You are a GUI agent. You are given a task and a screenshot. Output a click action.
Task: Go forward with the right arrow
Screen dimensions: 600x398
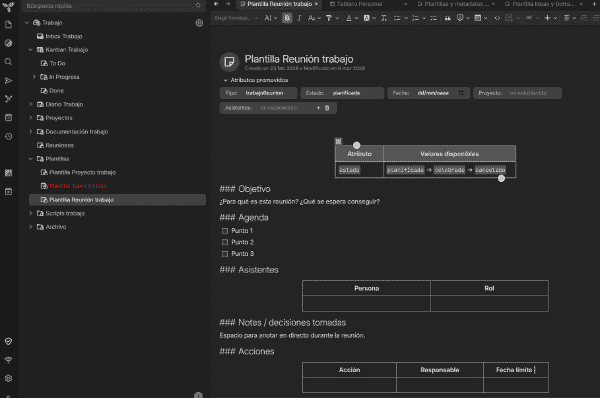coord(228,4)
